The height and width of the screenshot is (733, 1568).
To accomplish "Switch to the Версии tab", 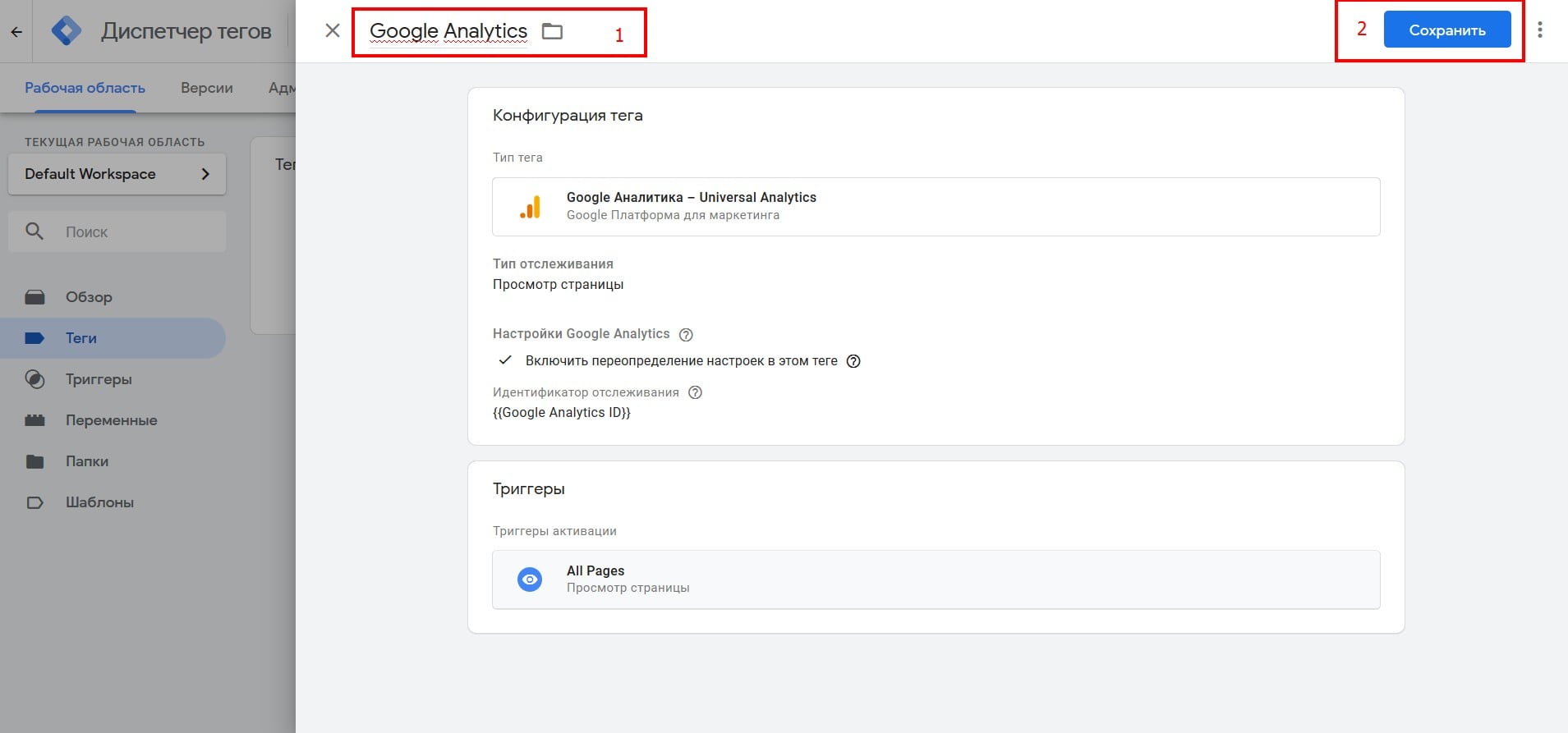I will (x=206, y=88).
